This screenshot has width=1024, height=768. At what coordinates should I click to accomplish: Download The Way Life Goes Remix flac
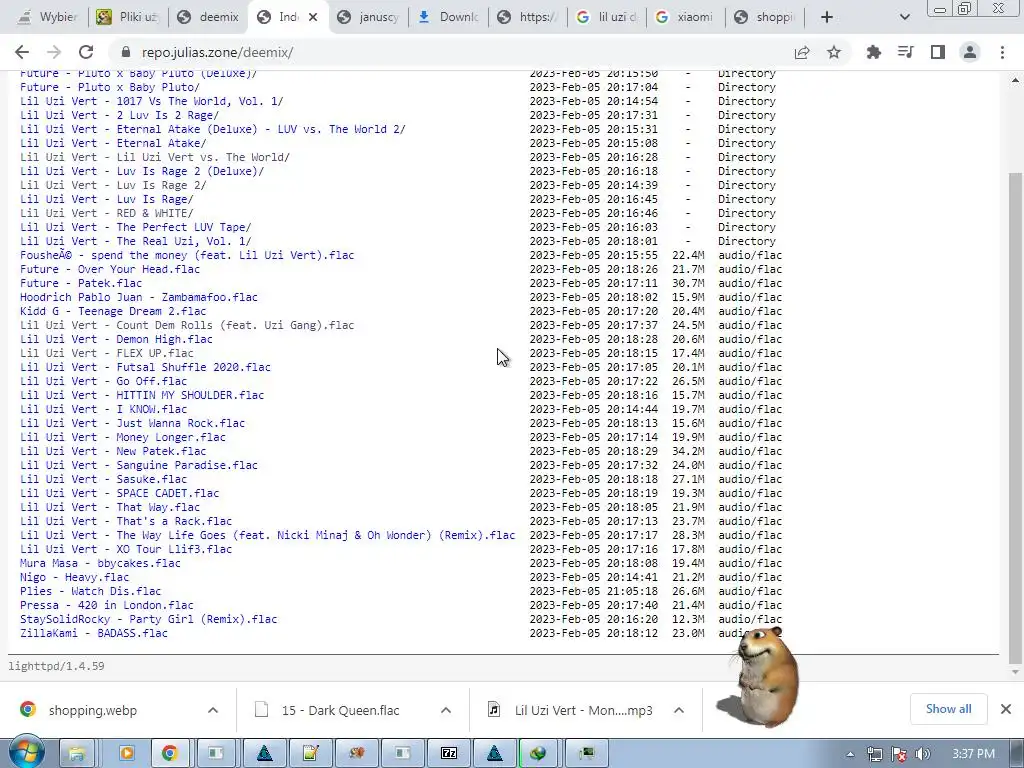[268, 536]
